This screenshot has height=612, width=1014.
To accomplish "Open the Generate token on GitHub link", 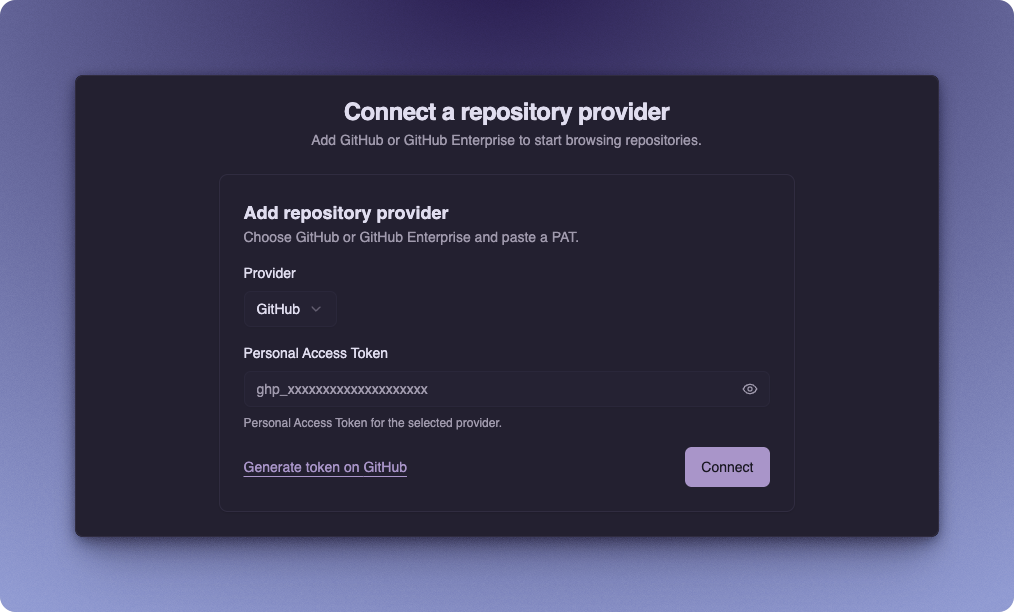I will (x=325, y=467).
